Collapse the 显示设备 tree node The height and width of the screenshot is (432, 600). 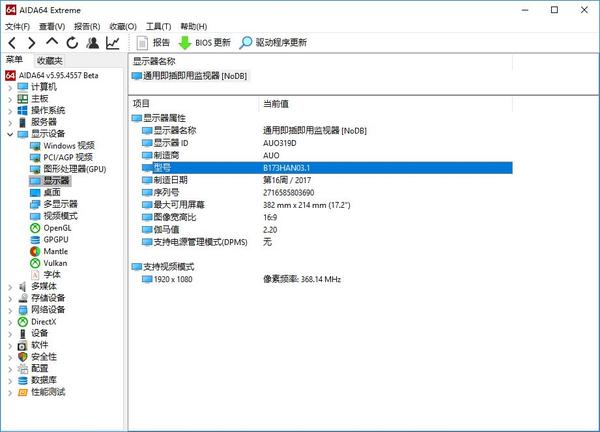(x=10, y=134)
